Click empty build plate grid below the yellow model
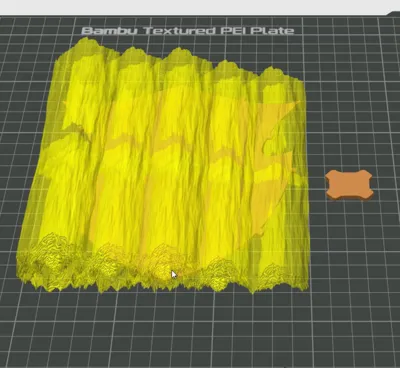 (167, 327)
